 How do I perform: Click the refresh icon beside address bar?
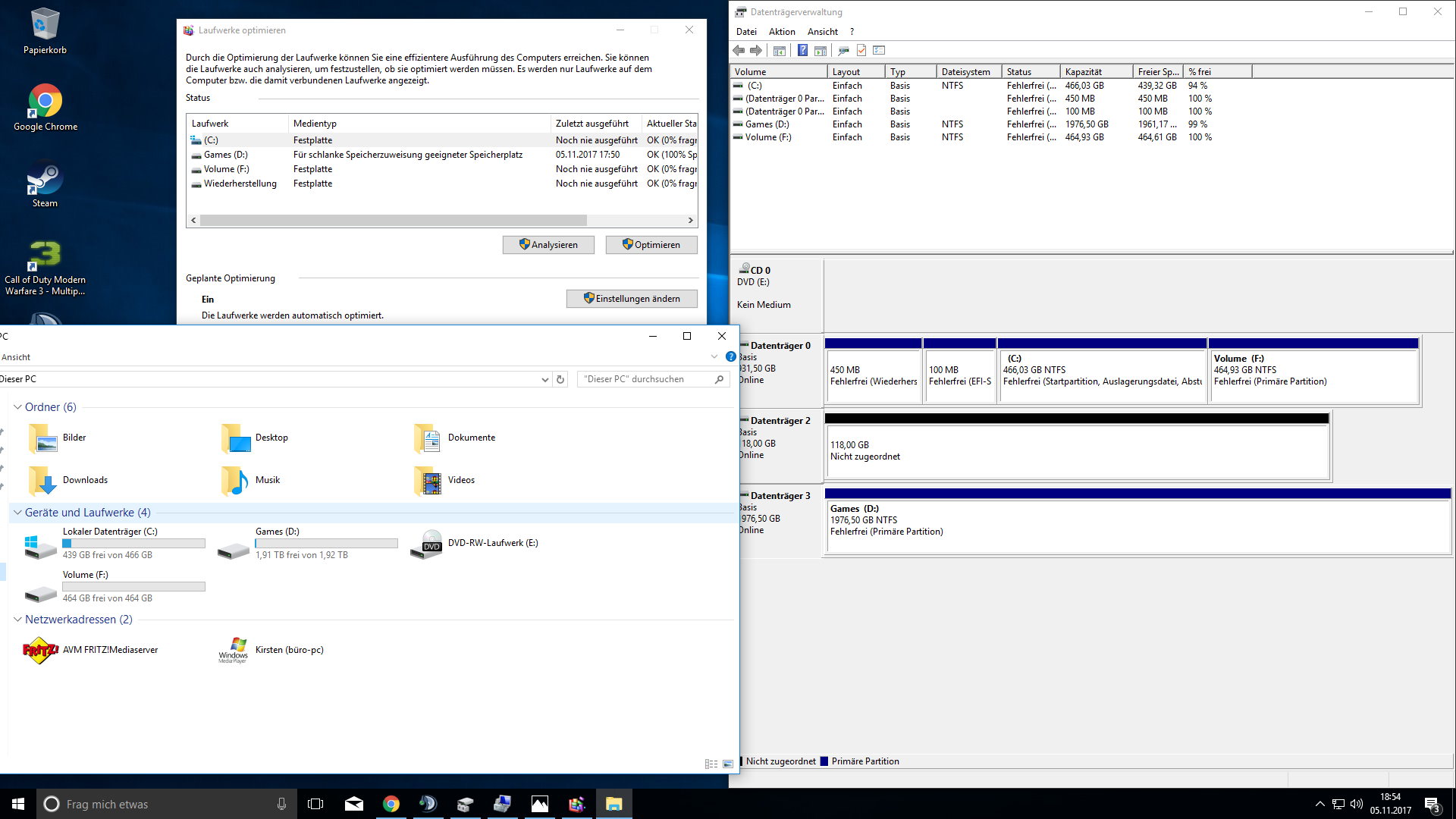point(560,379)
